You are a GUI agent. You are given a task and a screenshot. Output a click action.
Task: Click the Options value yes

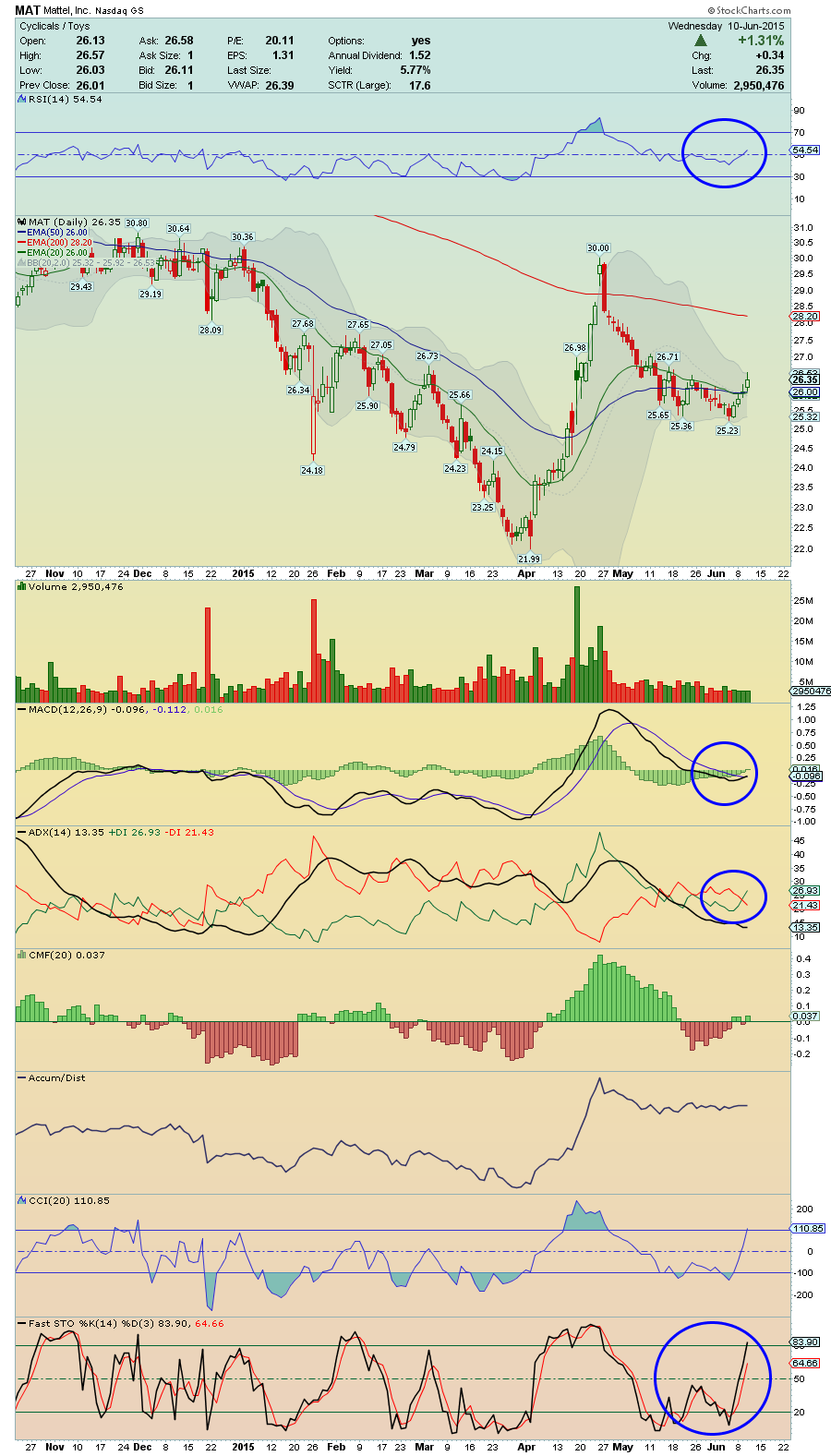click(421, 41)
